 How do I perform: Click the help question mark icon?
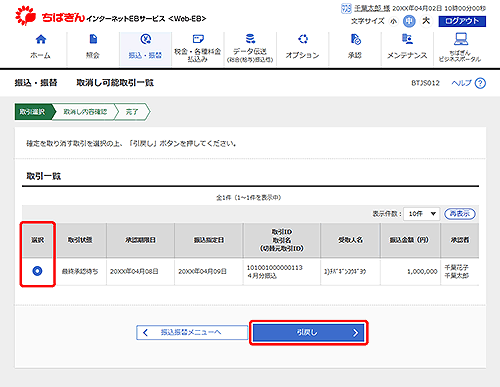(480, 83)
